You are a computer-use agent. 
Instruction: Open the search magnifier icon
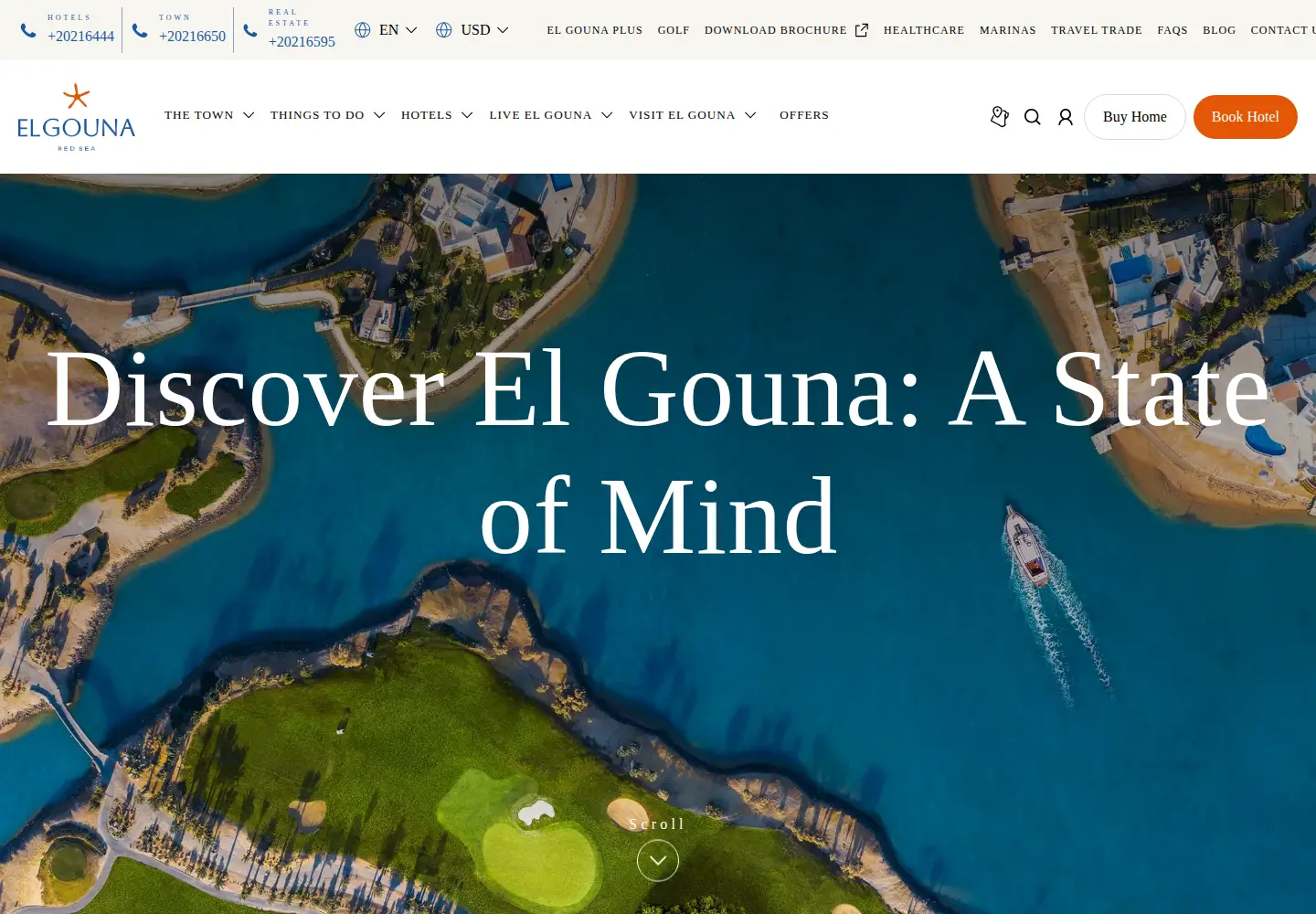tap(1033, 117)
